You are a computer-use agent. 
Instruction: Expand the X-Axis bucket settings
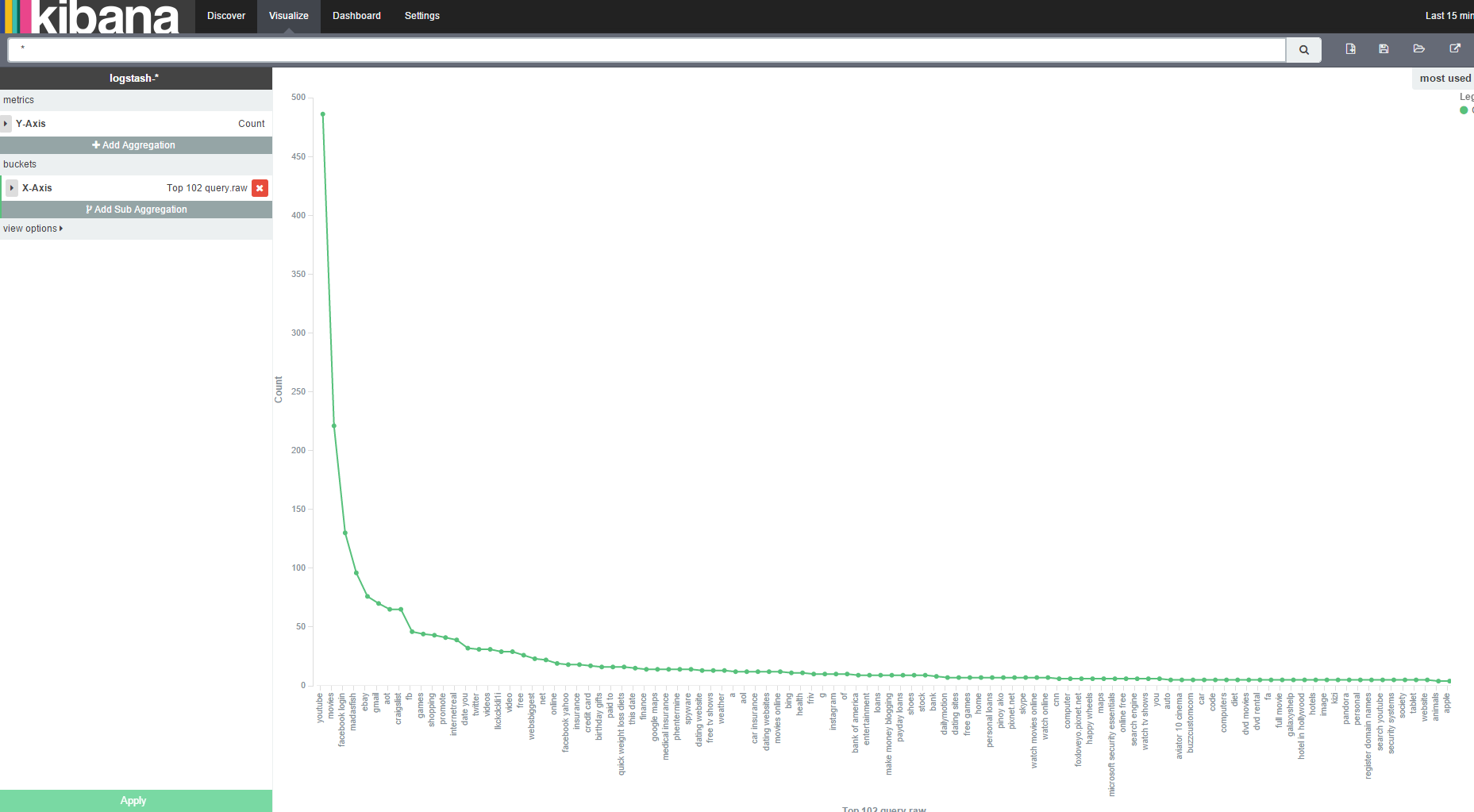tap(11, 187)
